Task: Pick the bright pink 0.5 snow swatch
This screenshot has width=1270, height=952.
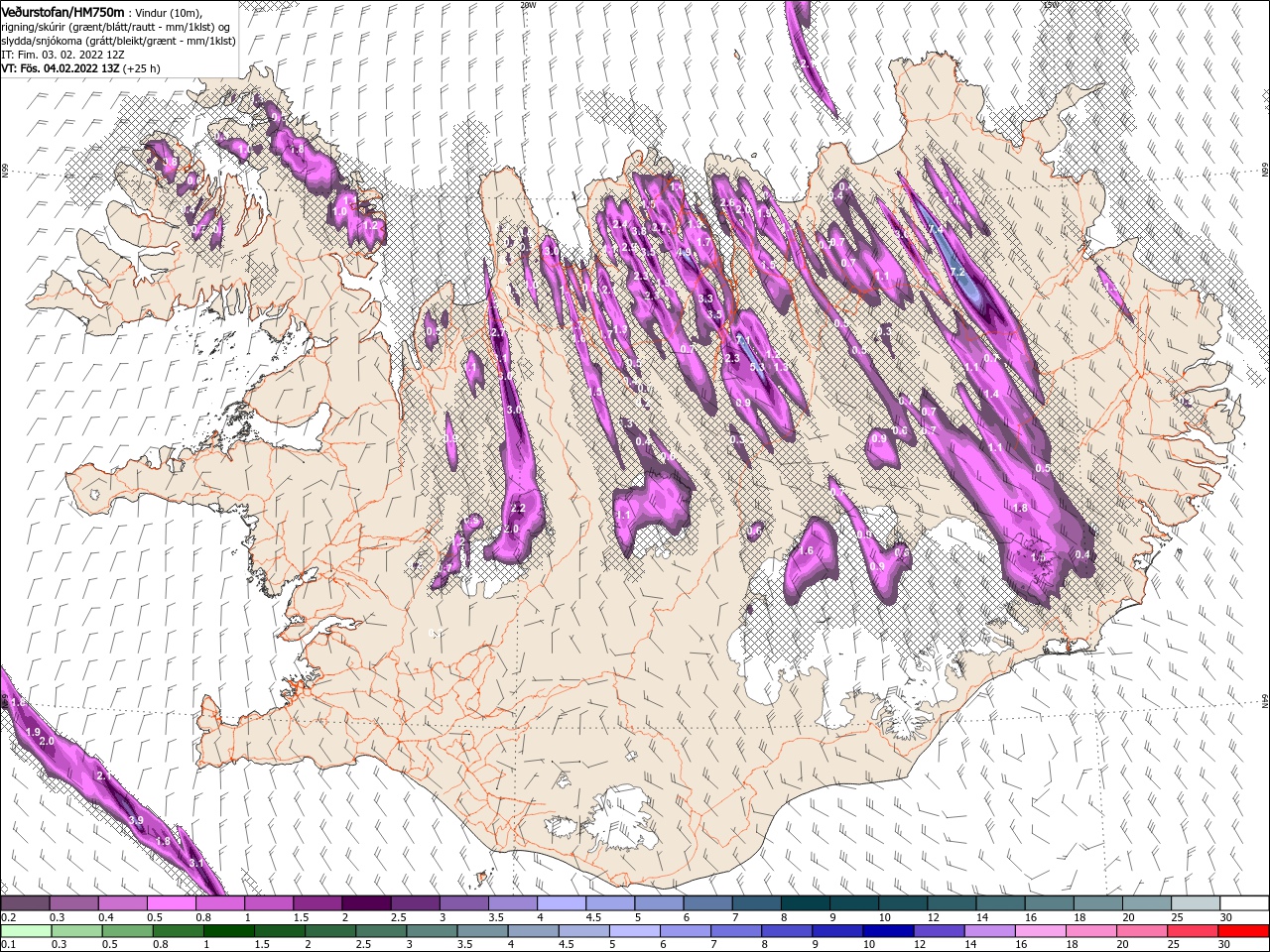Action: point(171,903)
